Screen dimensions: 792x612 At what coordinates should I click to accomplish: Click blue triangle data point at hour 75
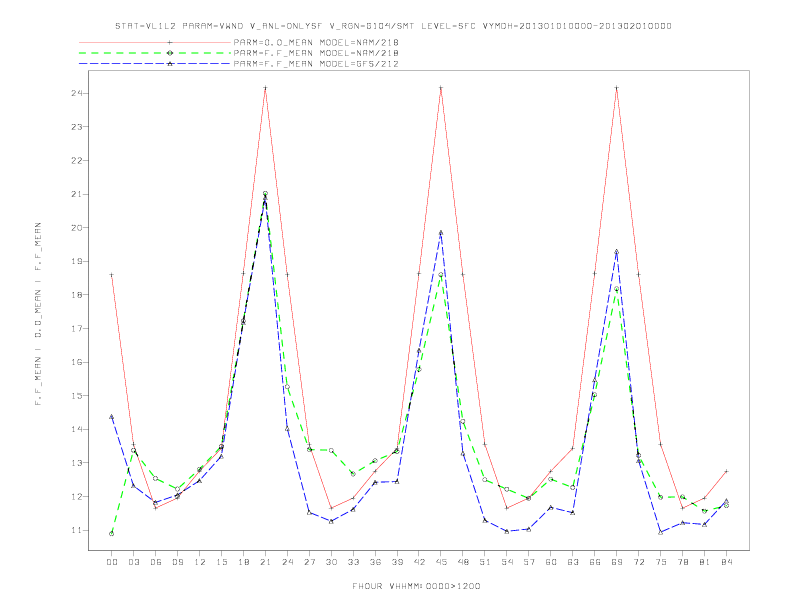[x=661, y=532]
